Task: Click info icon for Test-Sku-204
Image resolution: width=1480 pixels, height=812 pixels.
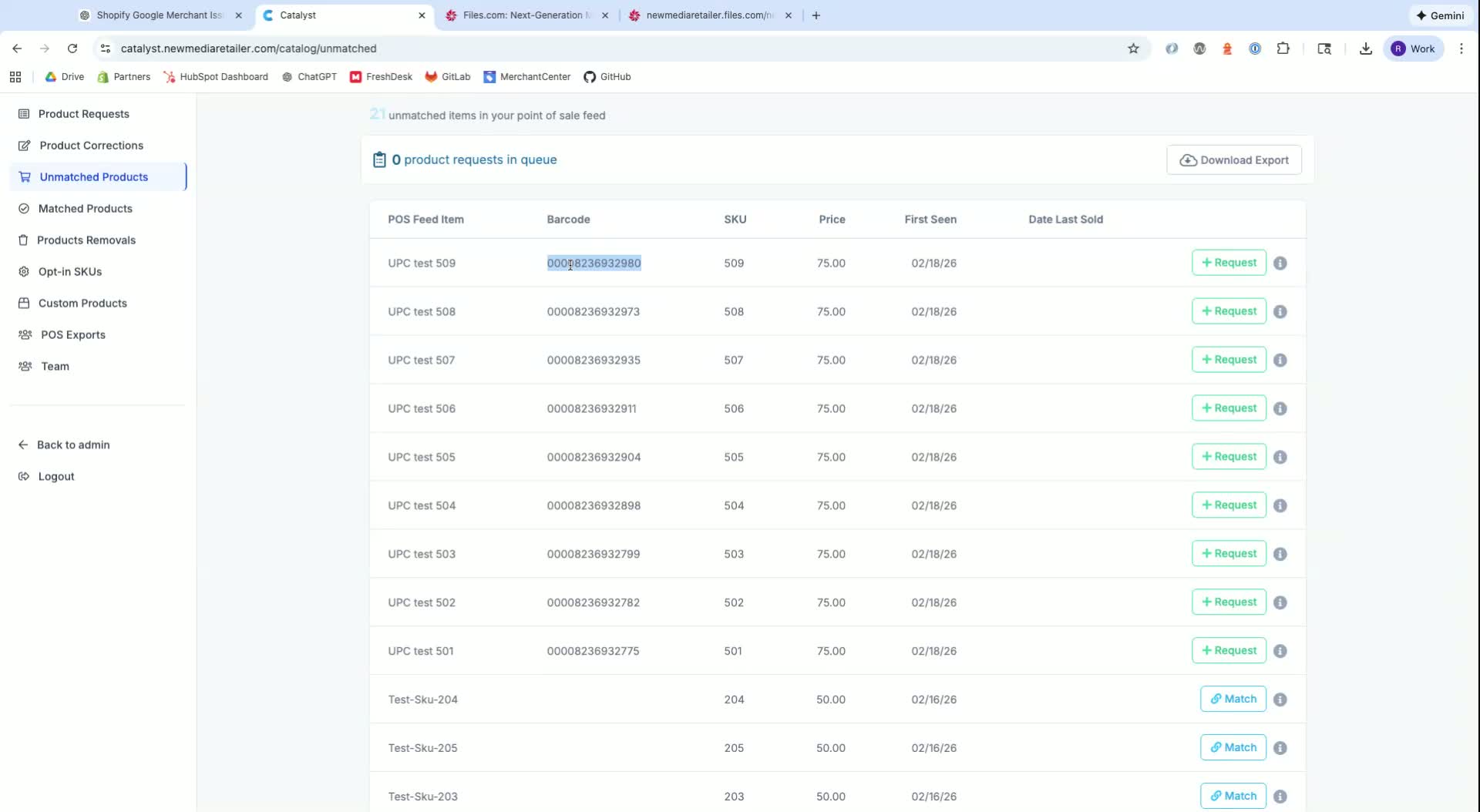Action: click(x=1280, y=700)
